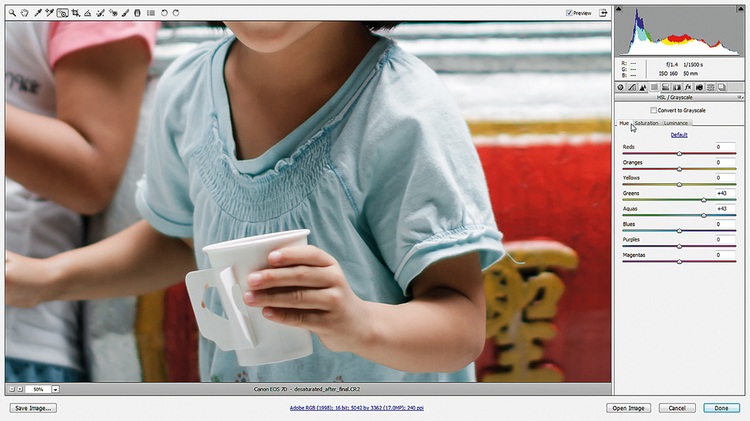Toggle full screen mode icon
Viewport: 750px width, 421px height.
pos(603,13)
